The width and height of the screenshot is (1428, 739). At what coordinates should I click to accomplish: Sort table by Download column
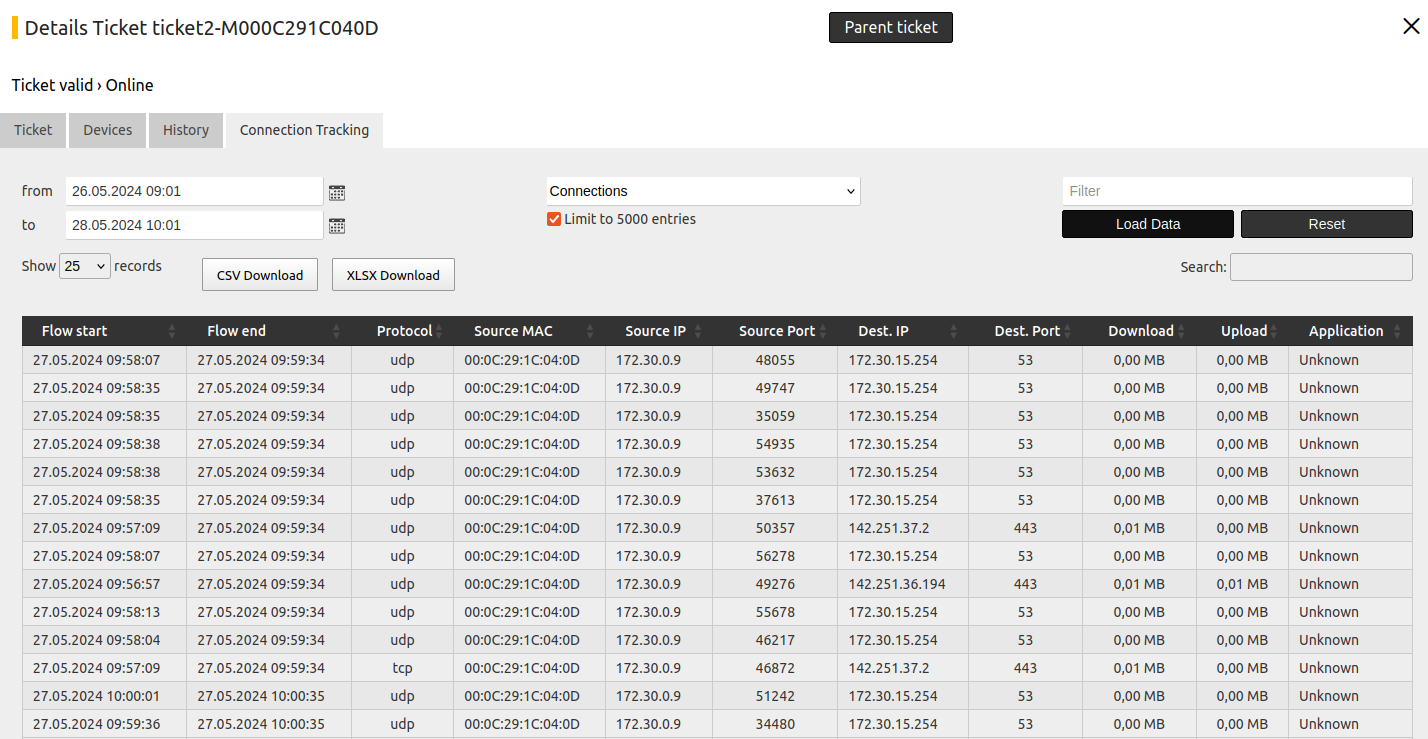coord(1139,331)
